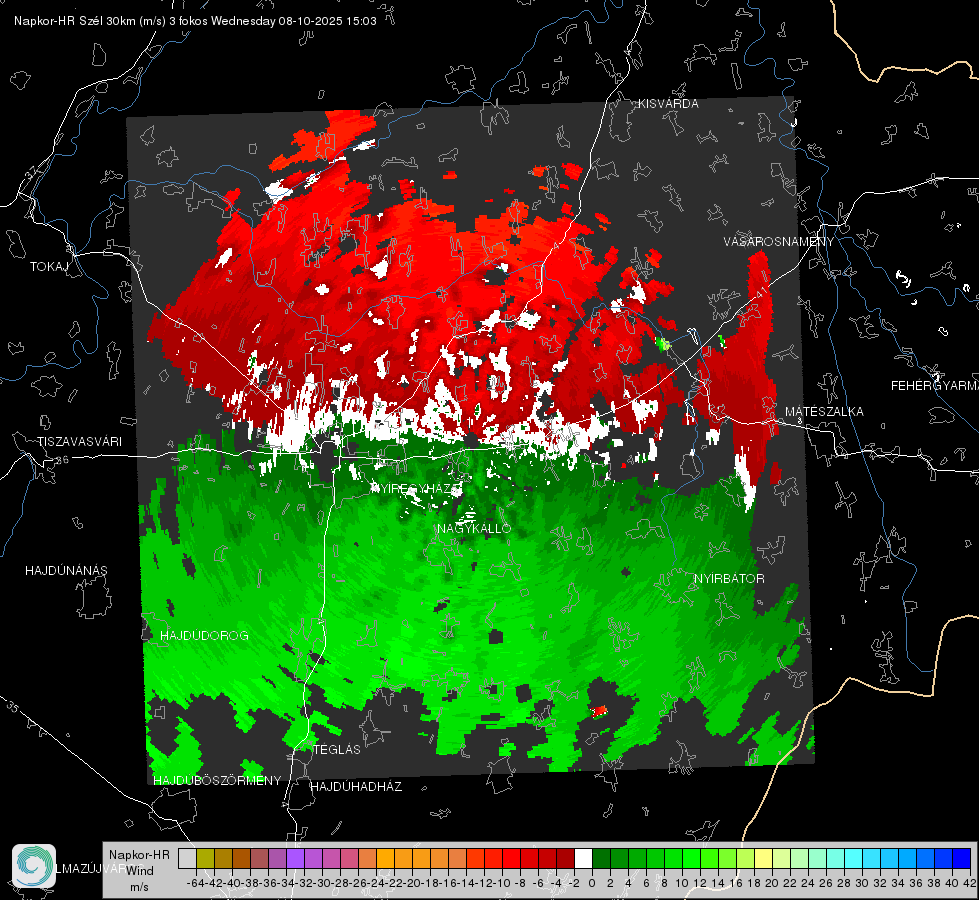979x900 pixels.
Task: Select the dark green 0-2 m/s legend swatch
Action: [x=601, y=859]
